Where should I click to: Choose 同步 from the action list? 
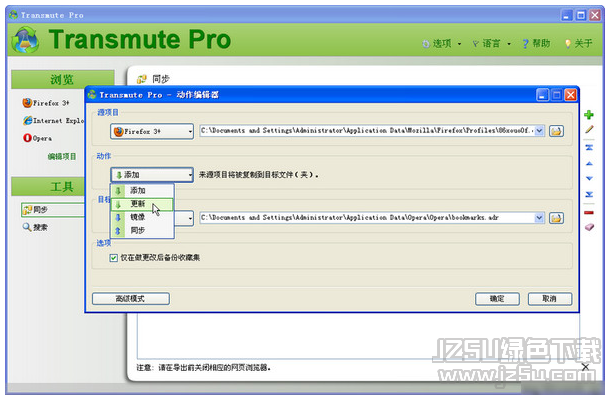pyautogui.click(x=142, y=231)
